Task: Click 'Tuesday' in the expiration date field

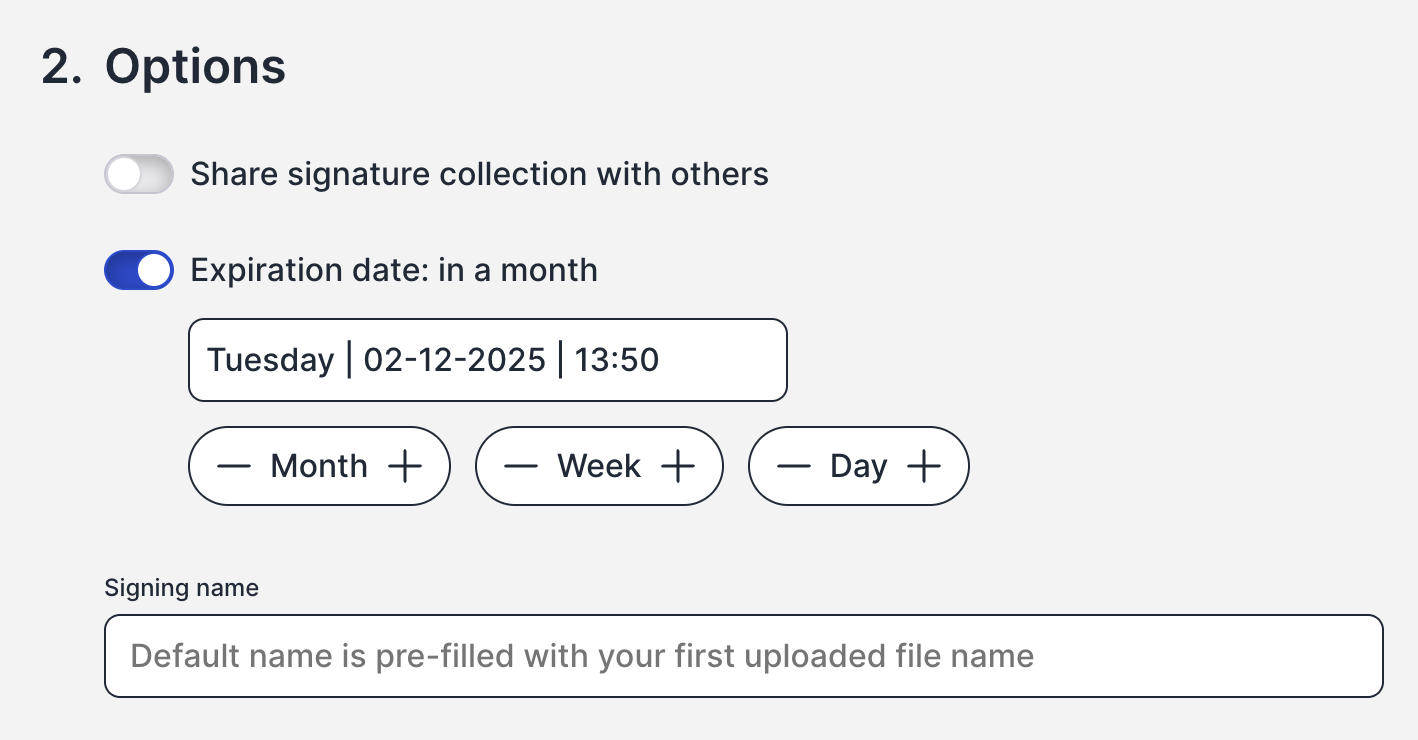Action: tap(270, 360)
